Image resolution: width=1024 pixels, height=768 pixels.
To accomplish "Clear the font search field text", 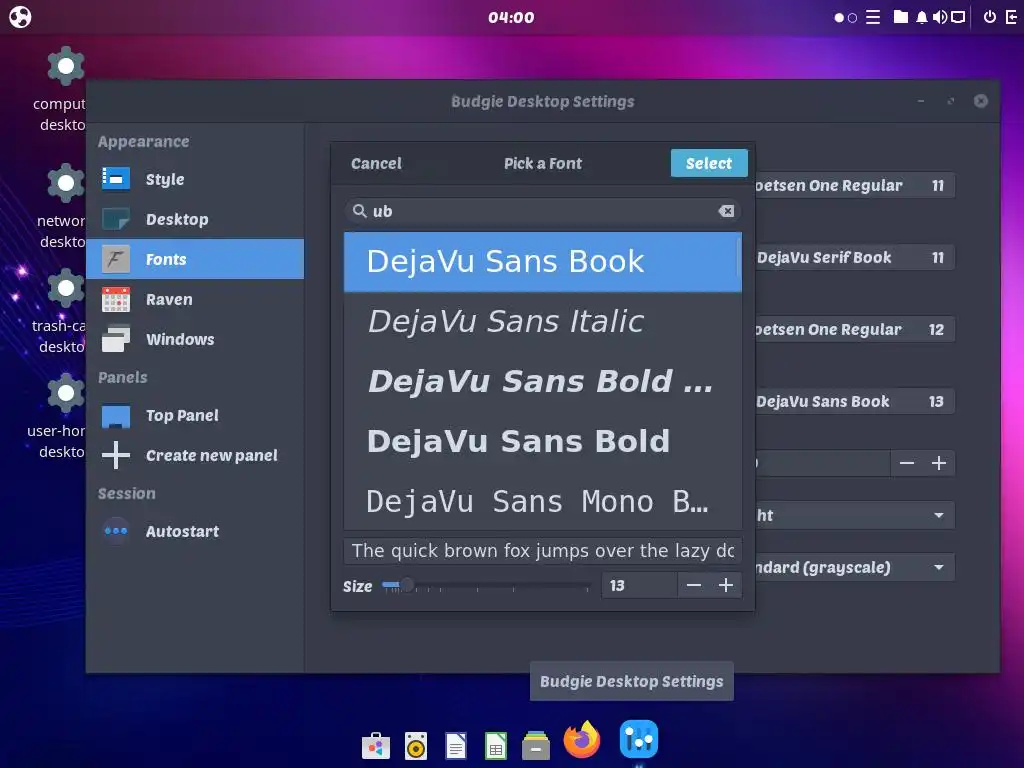I will 726,211.
